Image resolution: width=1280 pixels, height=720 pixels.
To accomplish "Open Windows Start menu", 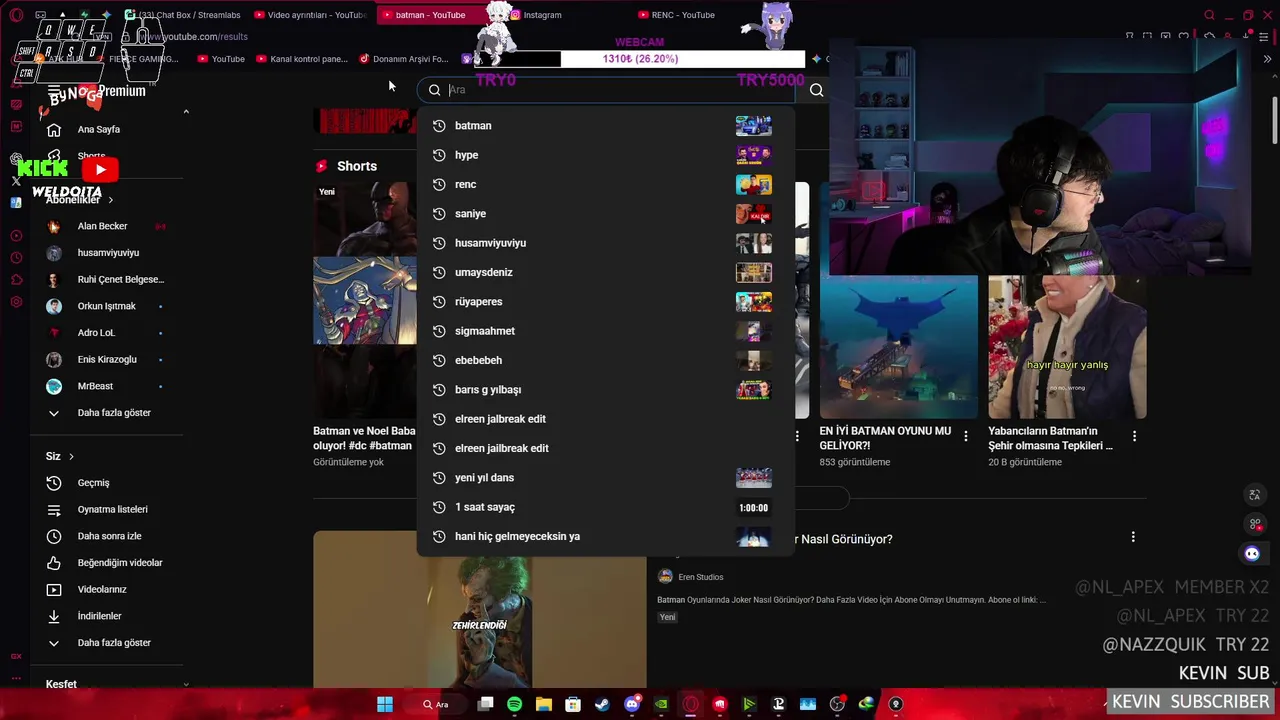I will (385, 704).
